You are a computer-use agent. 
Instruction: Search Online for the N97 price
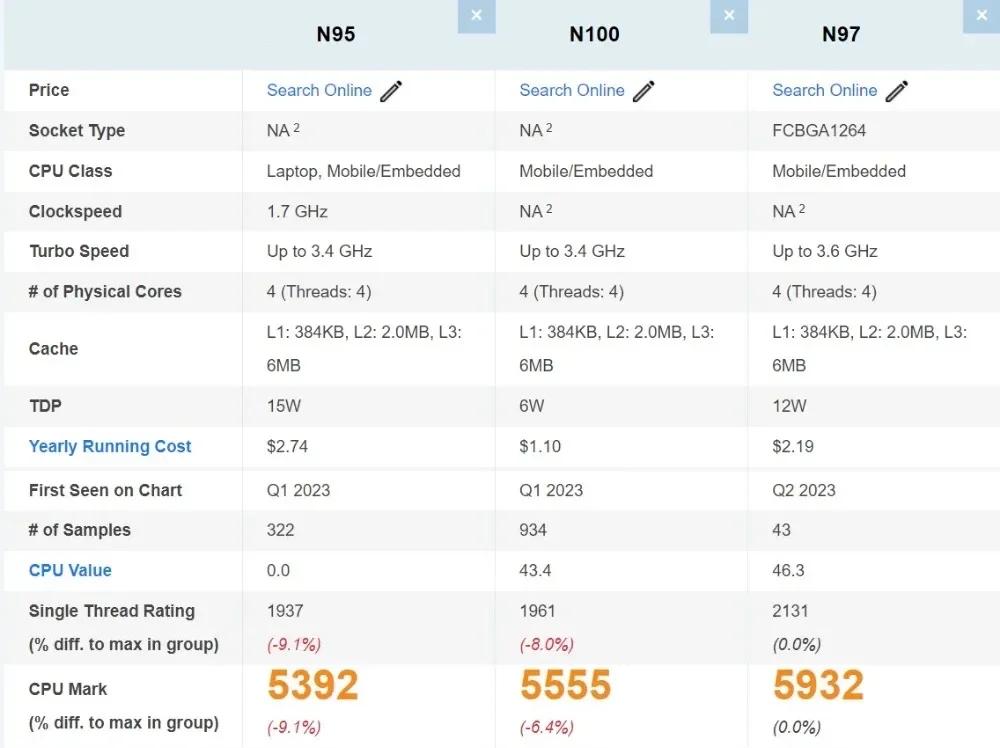pyautogui.click(x=824, y=90)
